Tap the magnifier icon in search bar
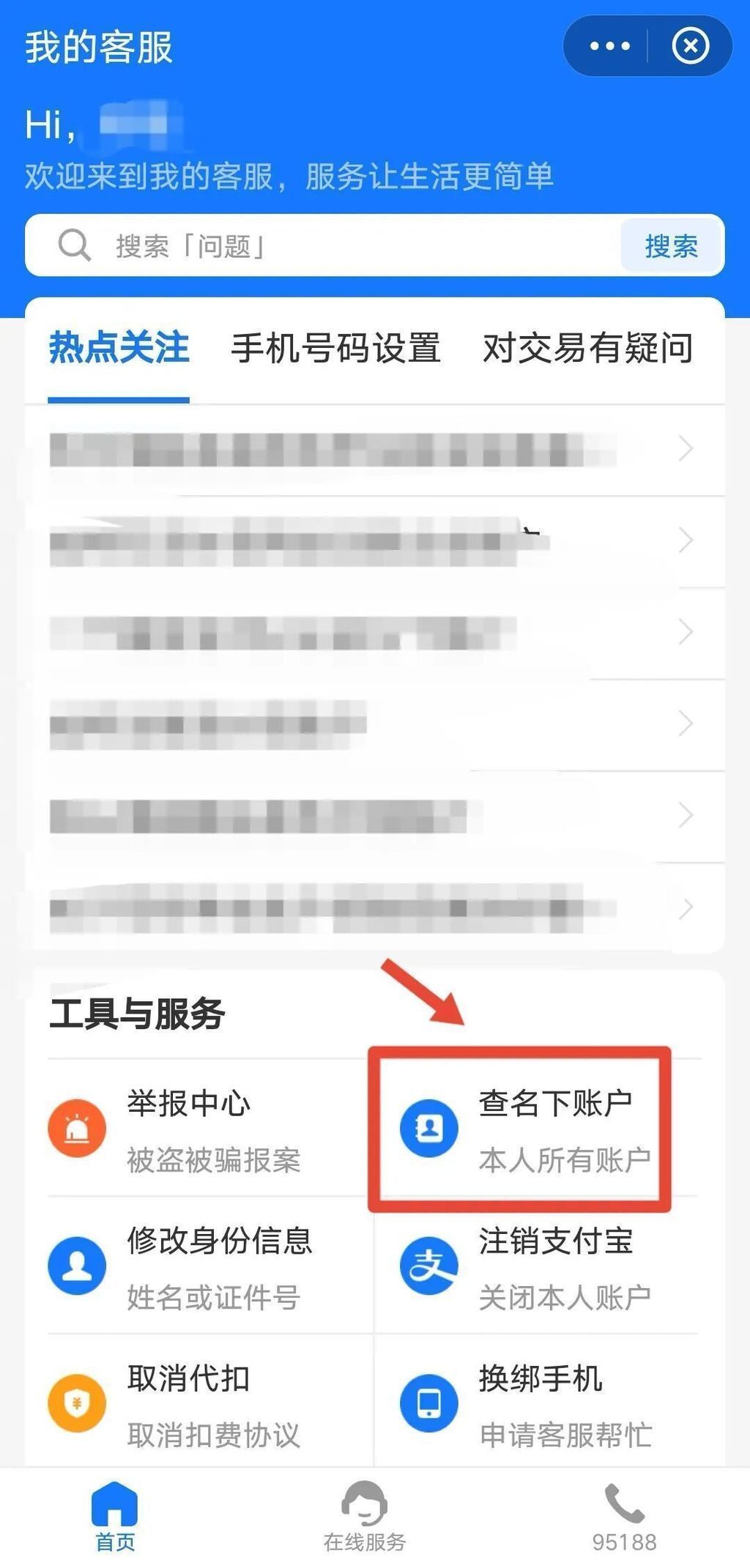The width and height of the screenshot is (750, 1568). click(74, 245)
